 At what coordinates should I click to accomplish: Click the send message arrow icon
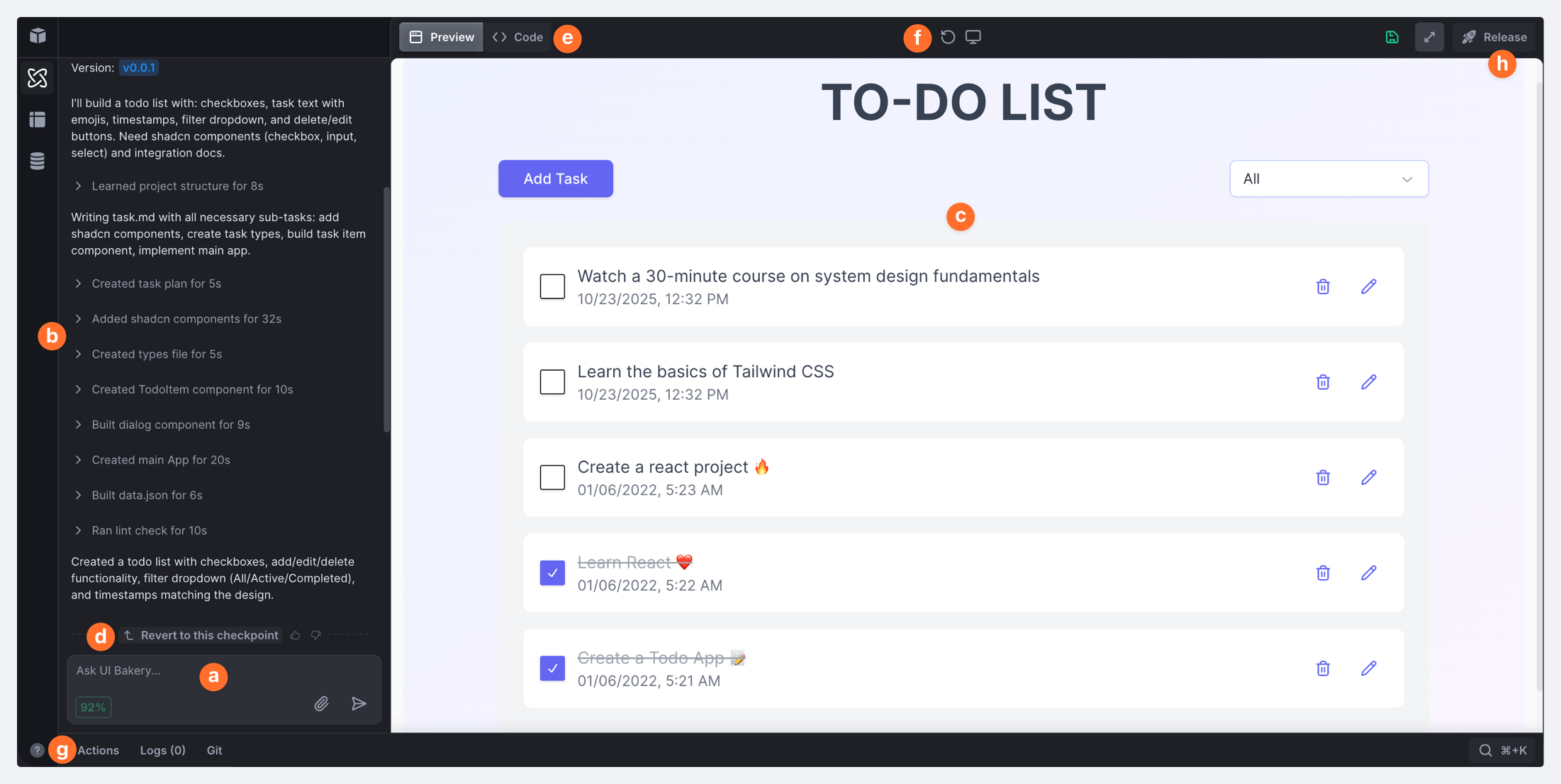[359, 703]
